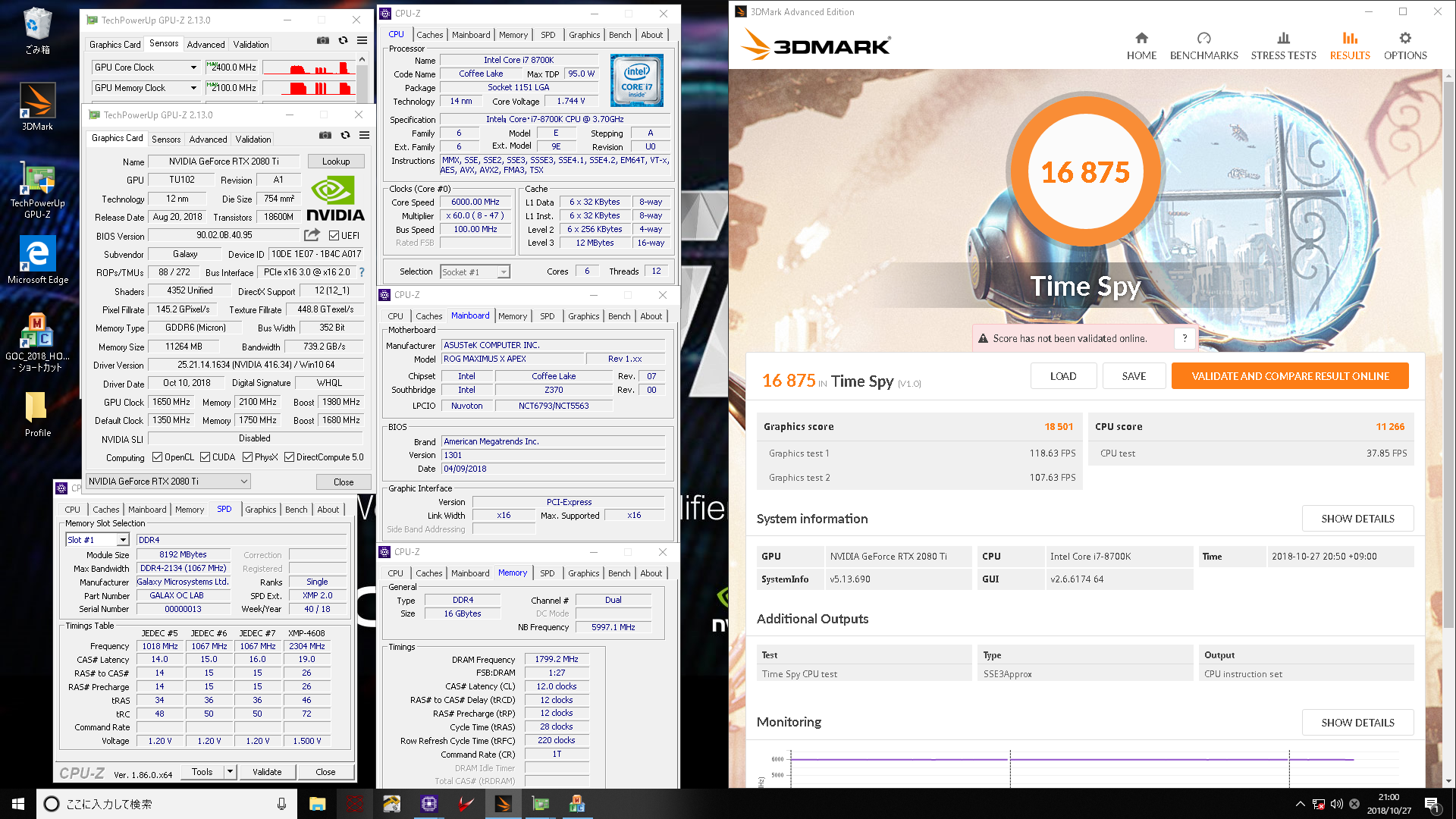Click the SAVE button in 3DMark
The height and width of the screenshot is (819, 1456).
[1134, 376]
